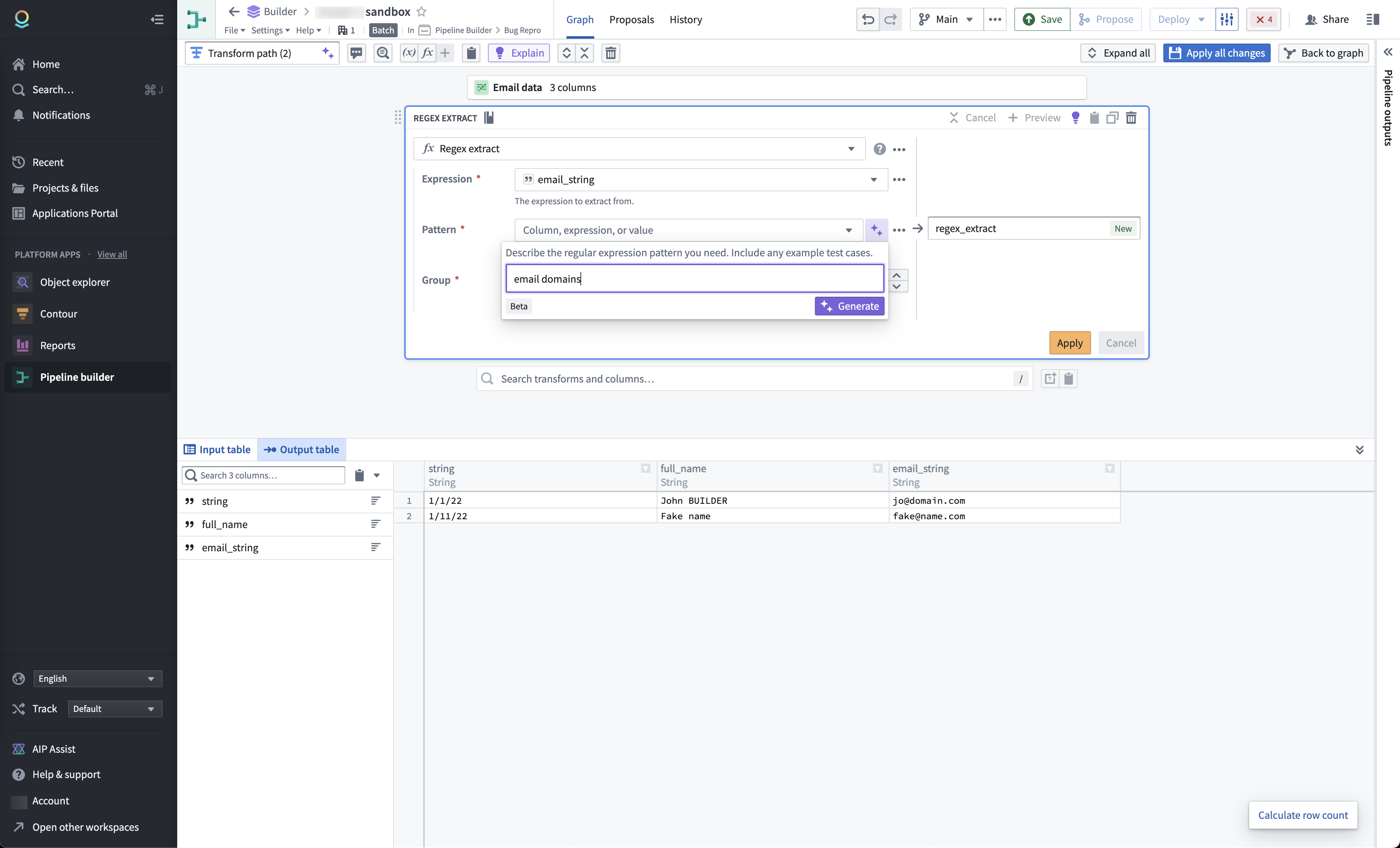Click the clipboard paste icon in the transform toolbar
The height and width of the screenshot is (848, 1400).
point(471,53)
